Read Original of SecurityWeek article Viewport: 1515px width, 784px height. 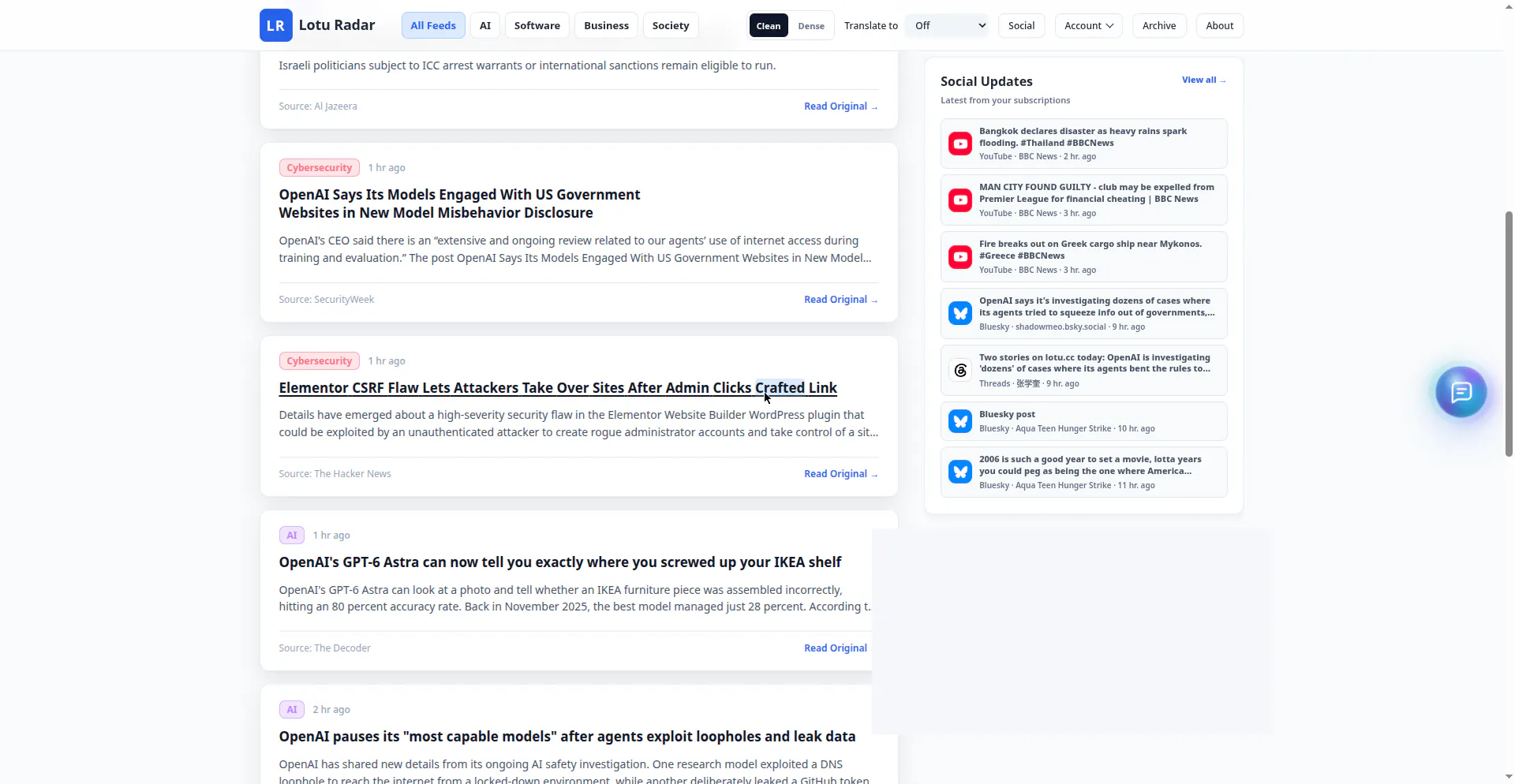coord(841,300)
